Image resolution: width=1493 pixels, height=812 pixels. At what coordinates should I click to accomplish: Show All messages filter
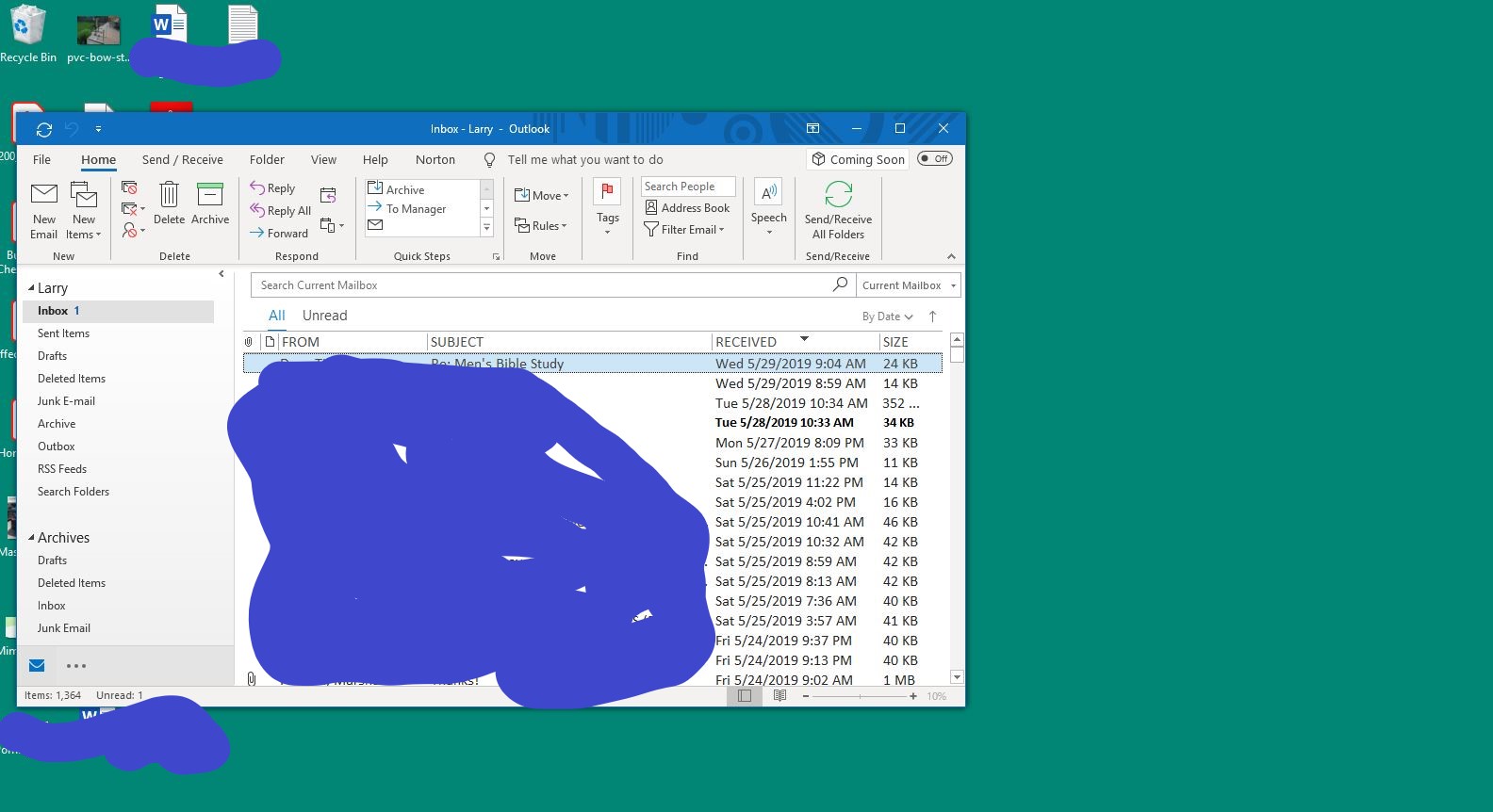click(x=277, y=316)
